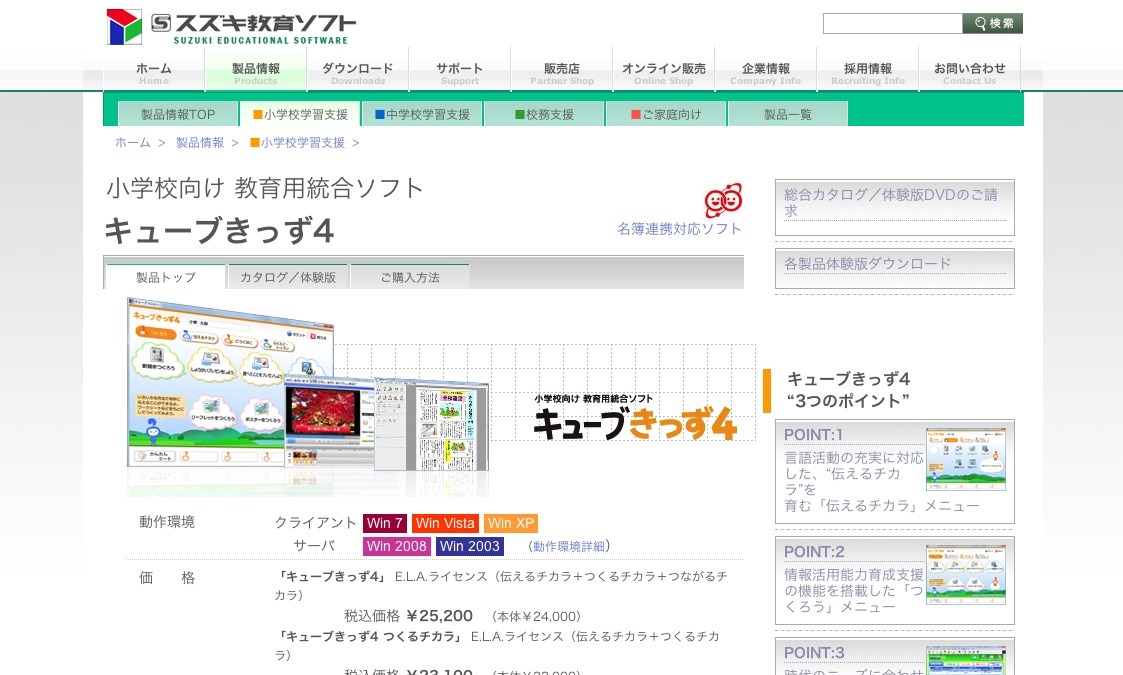Open the ダウンロード Downloads menu

357,72
